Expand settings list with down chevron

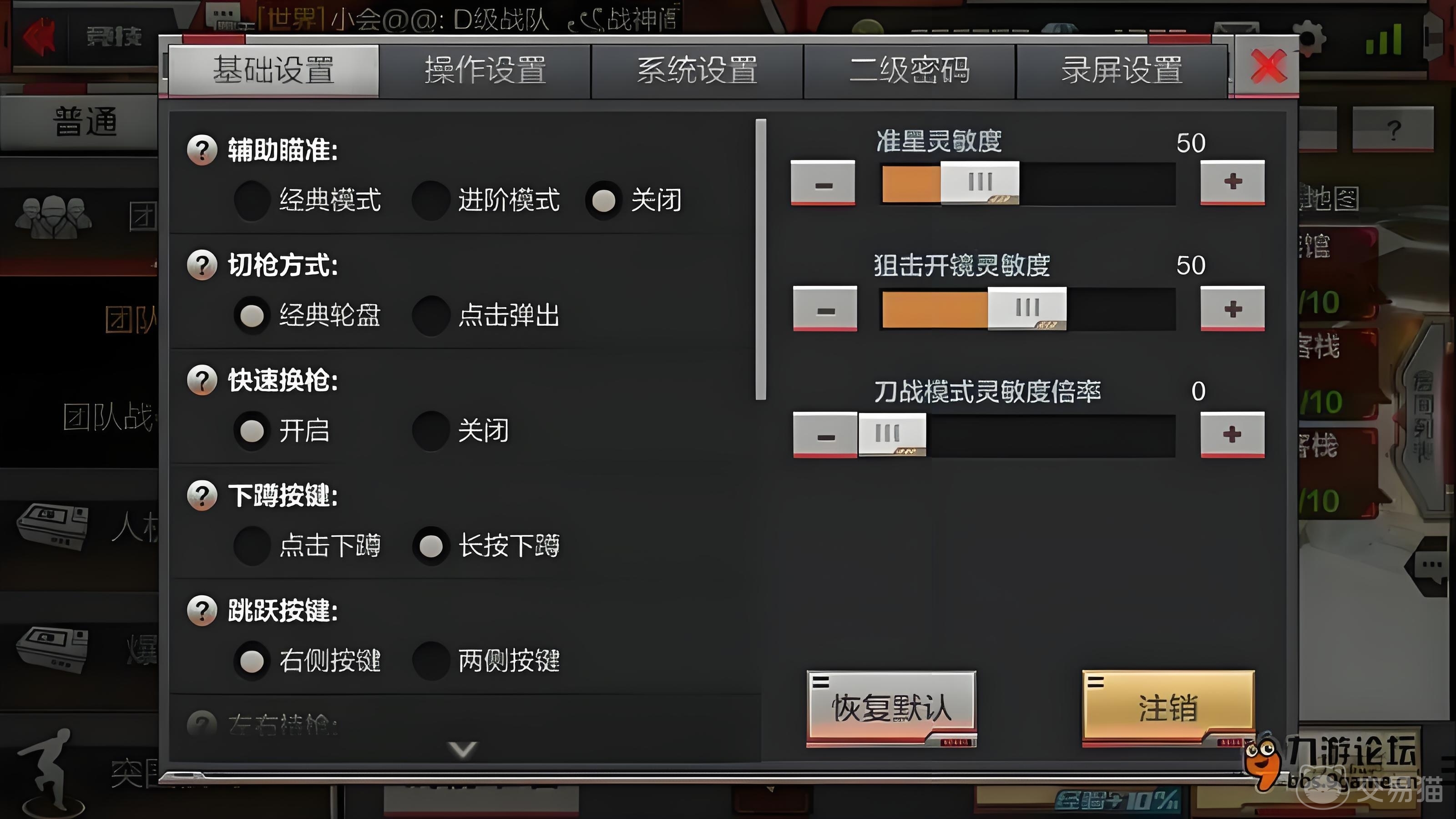pos(462,749)
